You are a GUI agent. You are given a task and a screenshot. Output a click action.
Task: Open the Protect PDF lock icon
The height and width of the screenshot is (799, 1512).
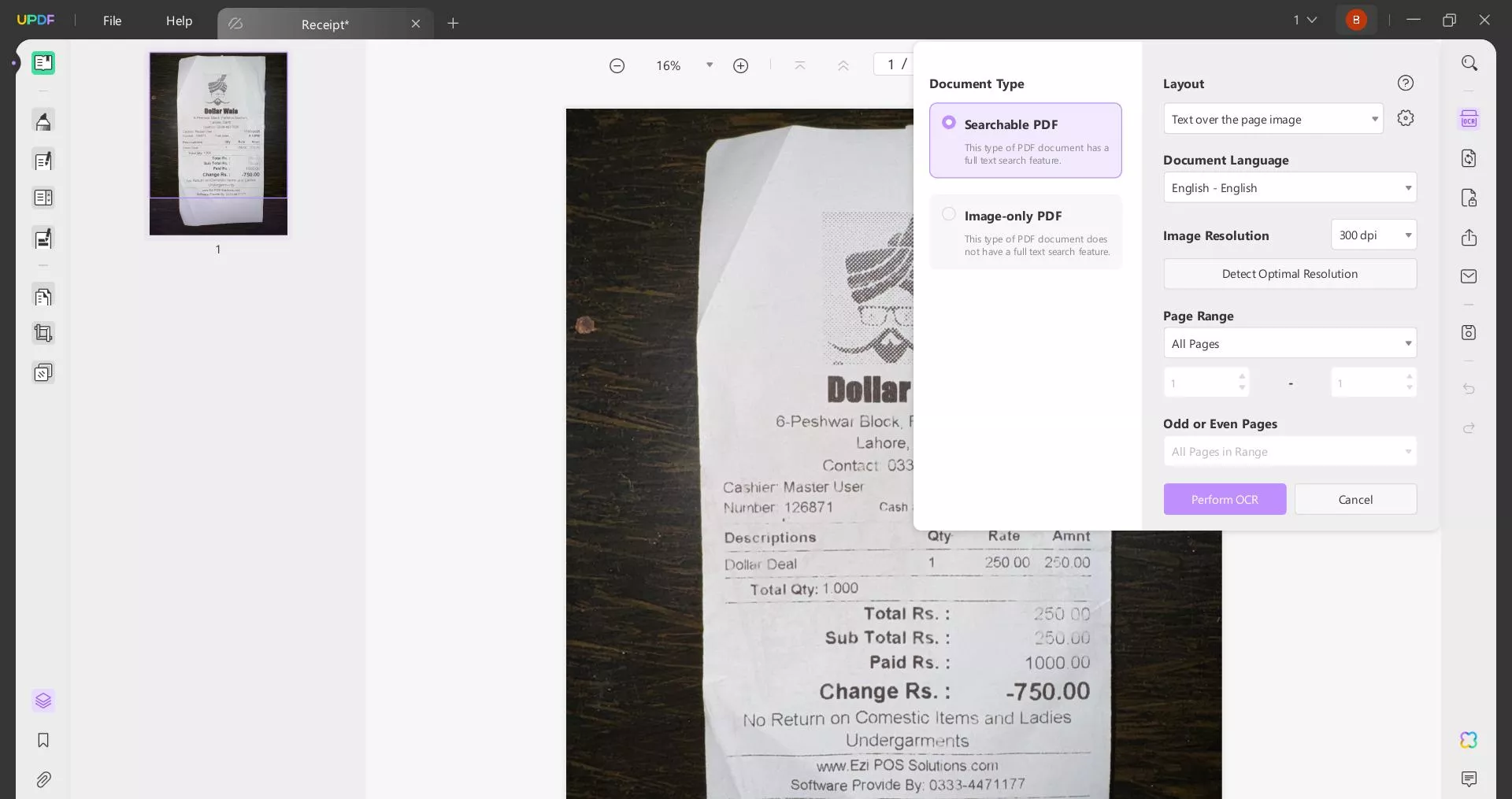[1469, 198]
